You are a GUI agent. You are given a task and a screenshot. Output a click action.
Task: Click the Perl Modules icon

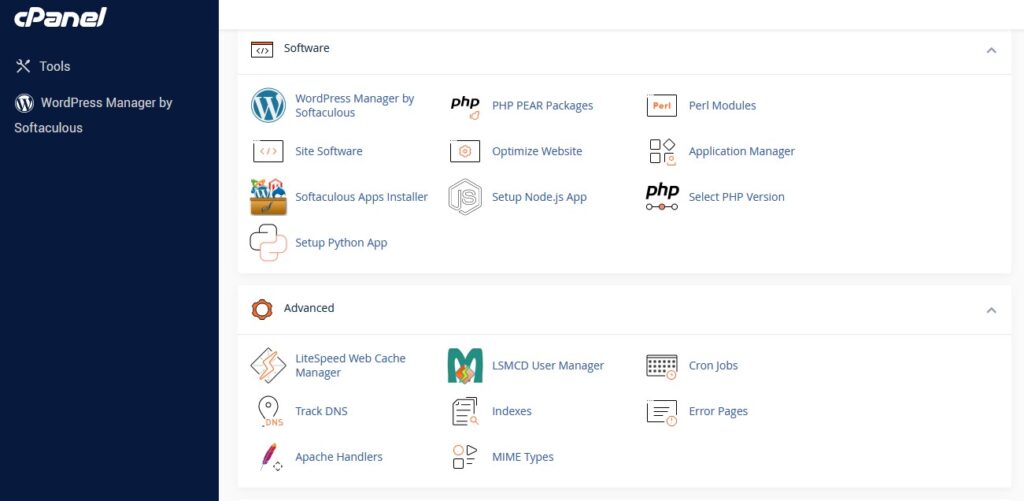click(x=662, y=106)
